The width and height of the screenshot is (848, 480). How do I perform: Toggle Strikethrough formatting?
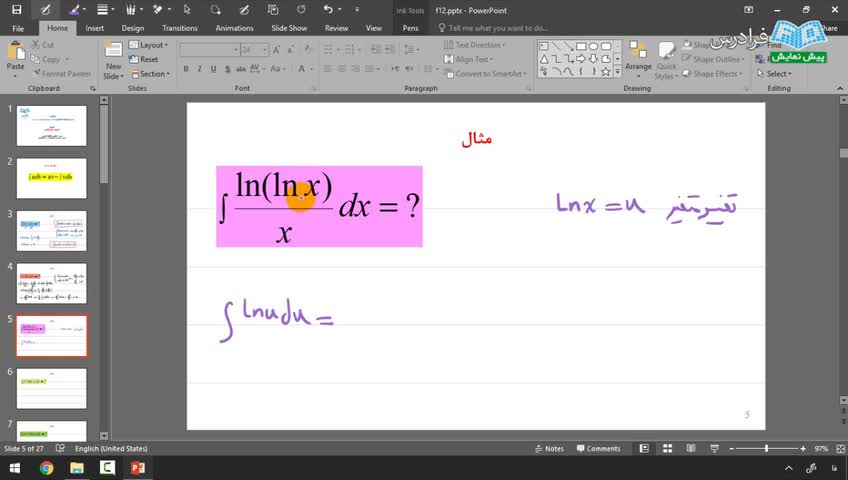pos(241,69)
